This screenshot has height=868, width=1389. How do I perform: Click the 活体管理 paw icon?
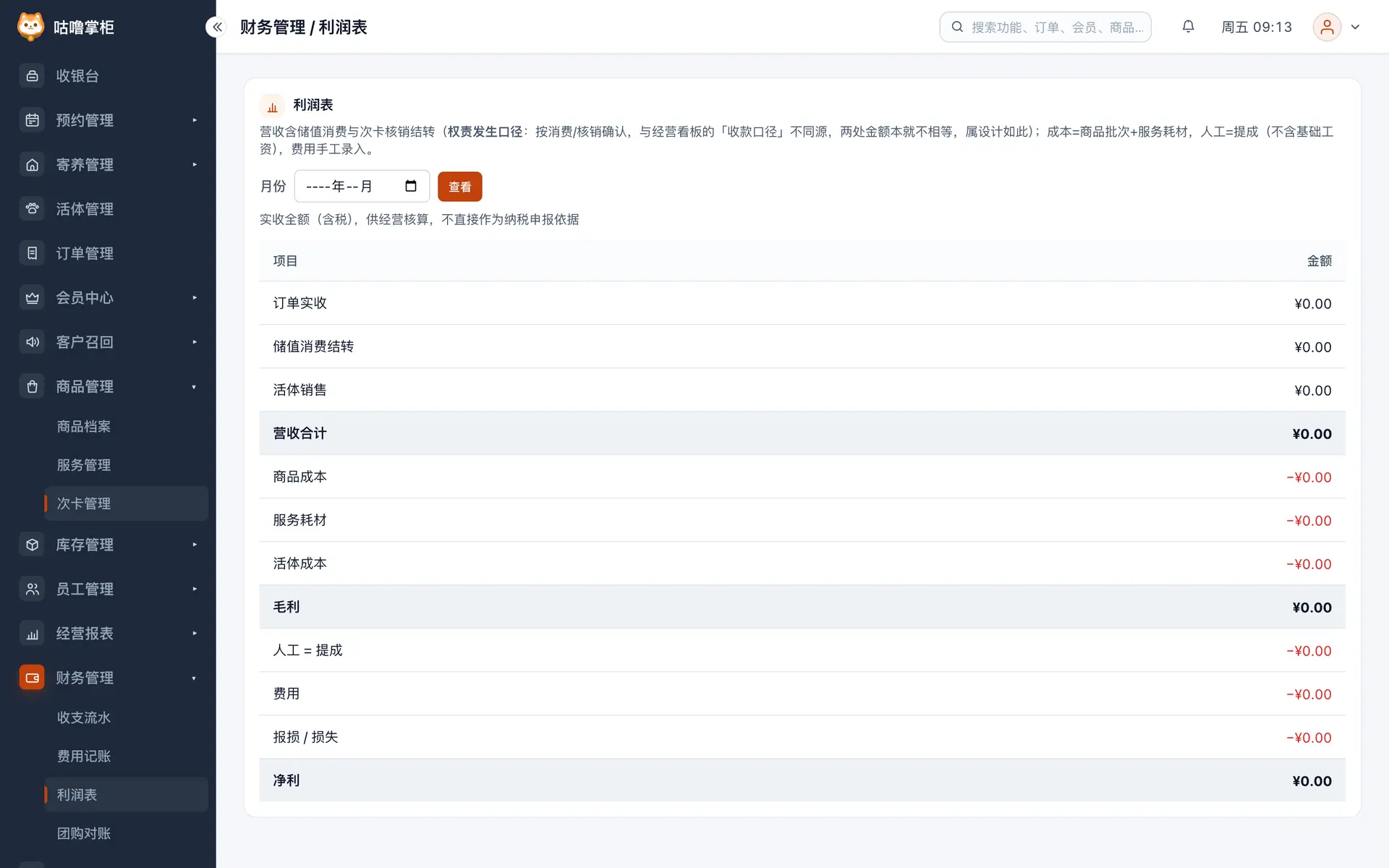(32, 209)
